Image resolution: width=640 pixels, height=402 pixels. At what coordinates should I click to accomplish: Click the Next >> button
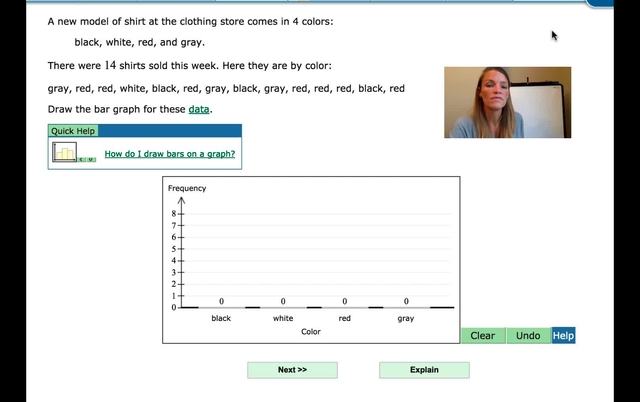(292, 370)
